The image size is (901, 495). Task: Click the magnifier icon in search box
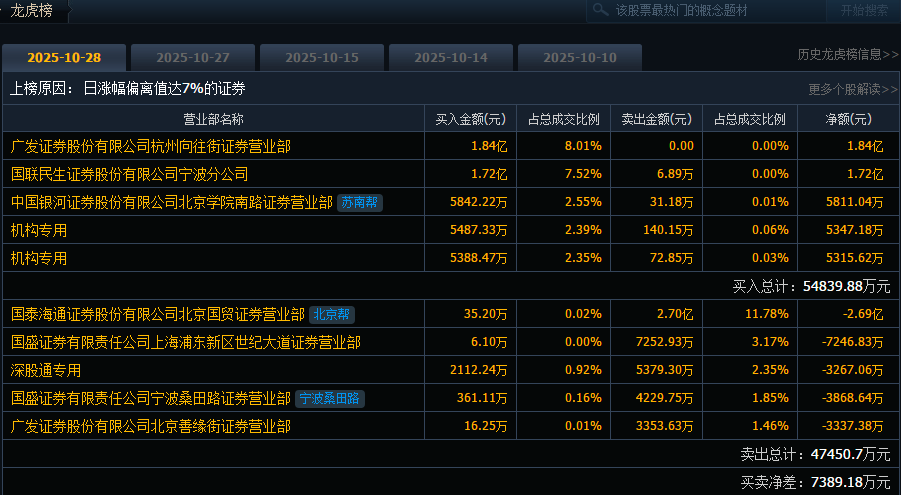pyautogui.click(x=601, y=10)
